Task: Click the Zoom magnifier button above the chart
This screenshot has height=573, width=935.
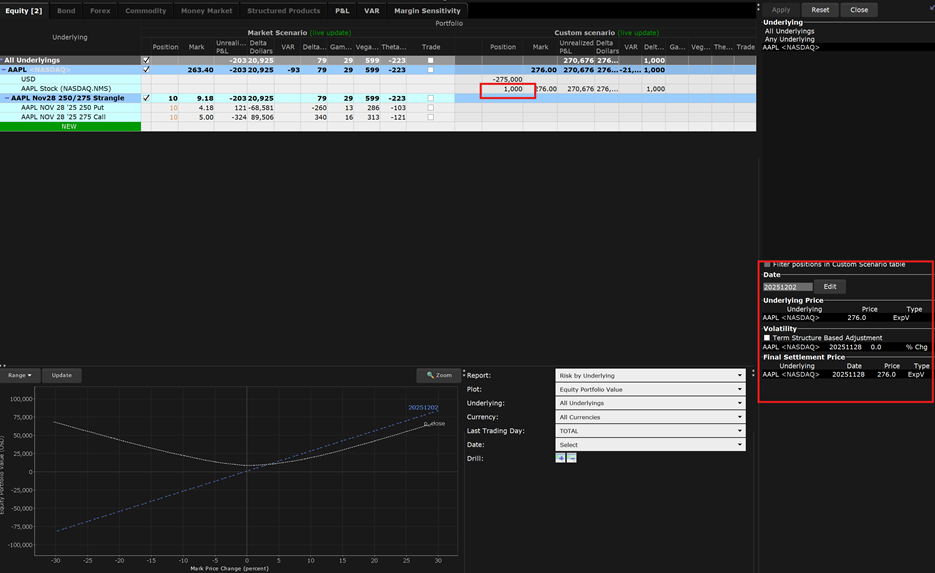Action: (x=439, y=375)
